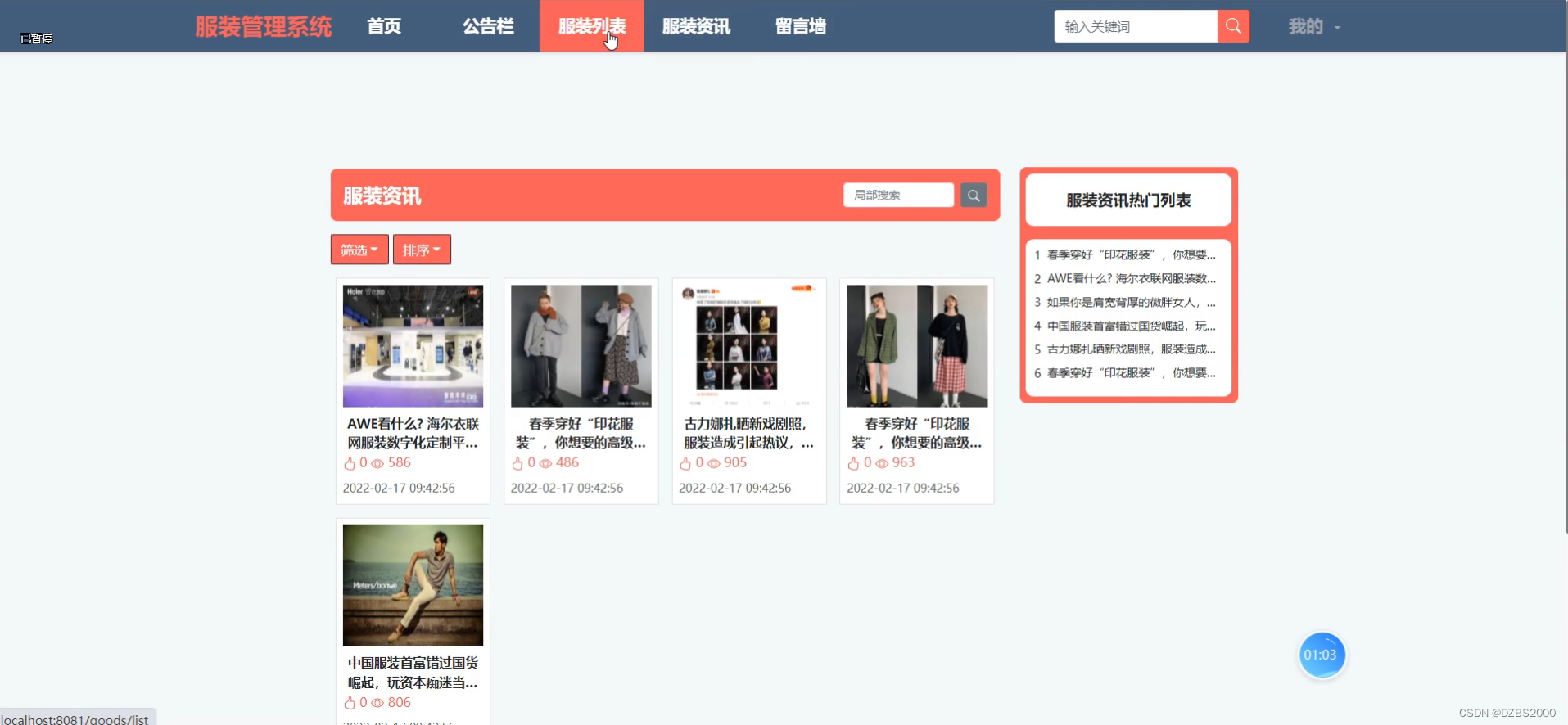Click the eye icon next to 806
Image resolution: width=1568 pixels, height=725 pixels.
click(x=377, y=703)
